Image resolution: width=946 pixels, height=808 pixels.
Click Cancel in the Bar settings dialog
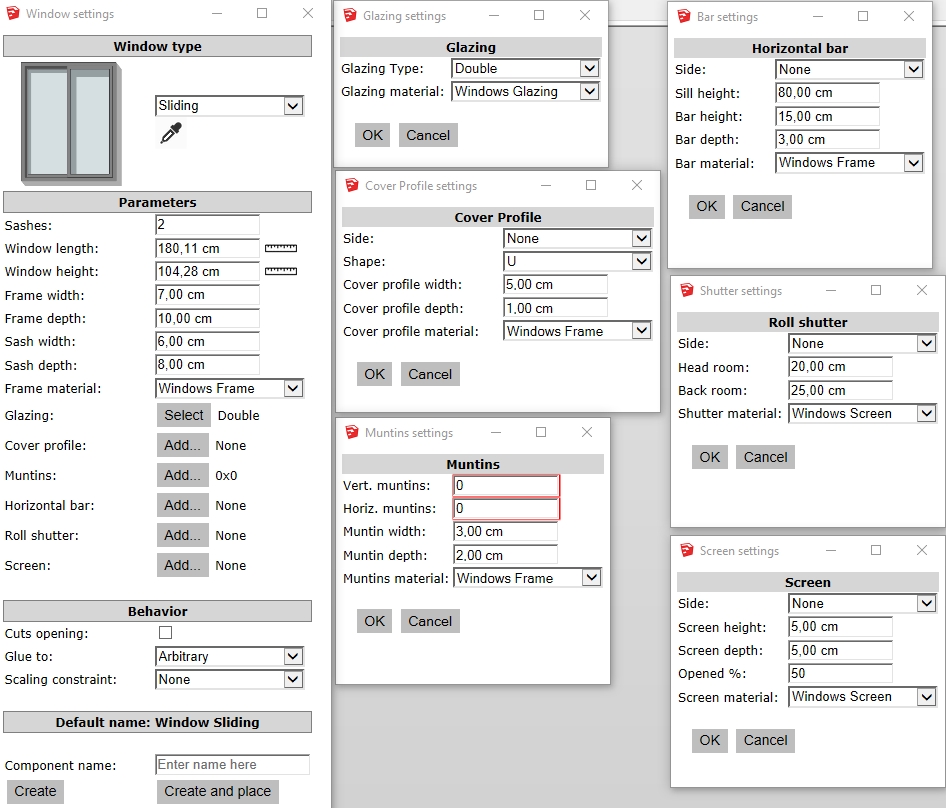[x=762, y=206]
